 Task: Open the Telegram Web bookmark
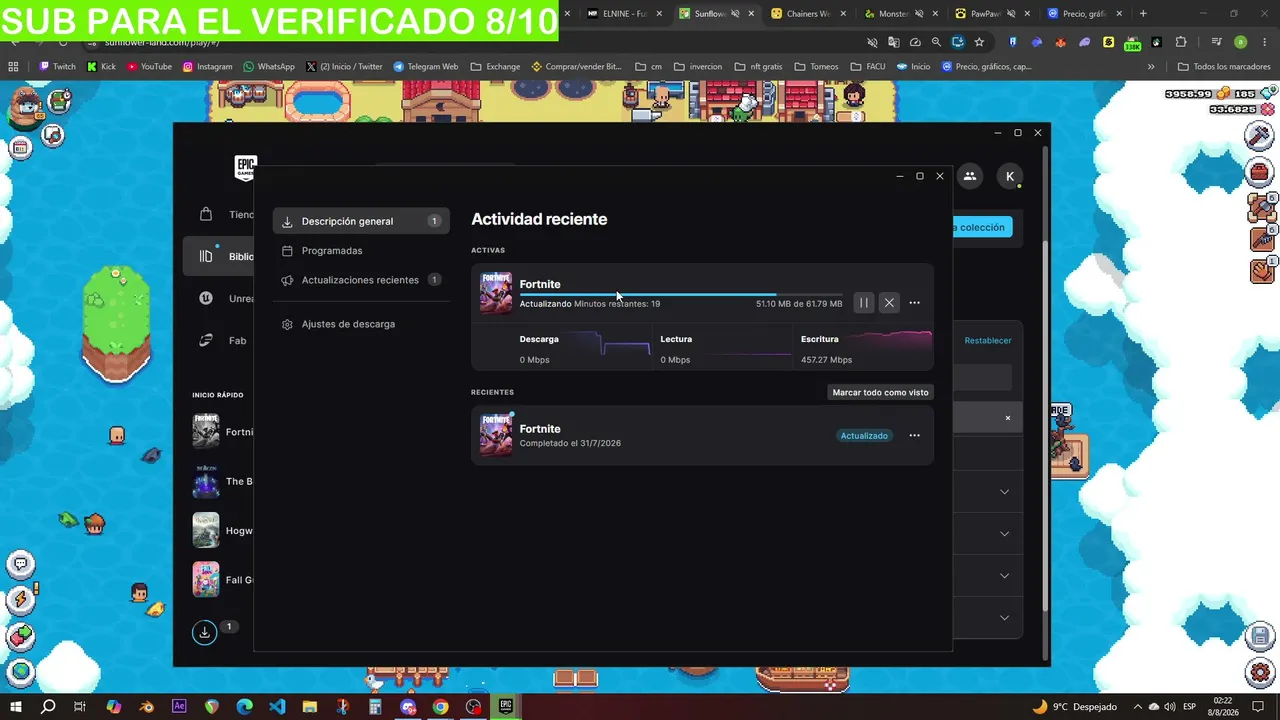(426, 67)
